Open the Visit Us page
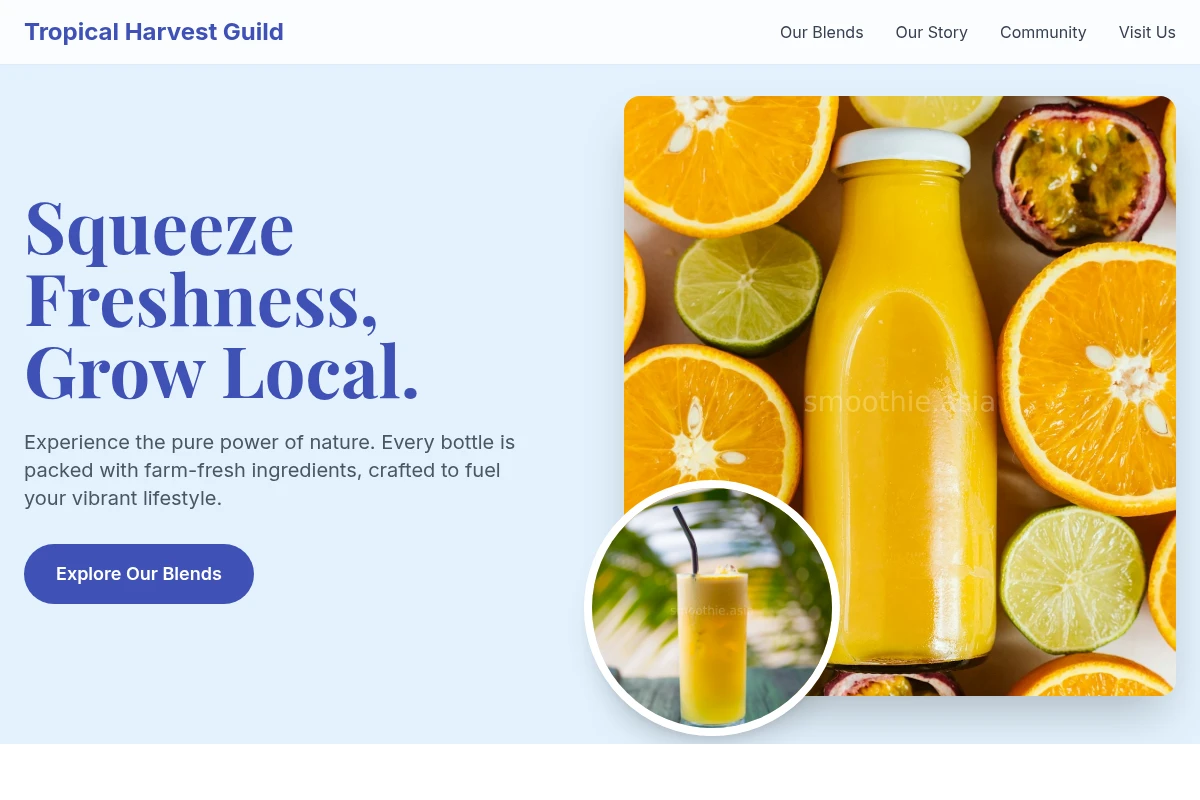The width and height of the screenshot is (1200, 800). coord(1147,32)
